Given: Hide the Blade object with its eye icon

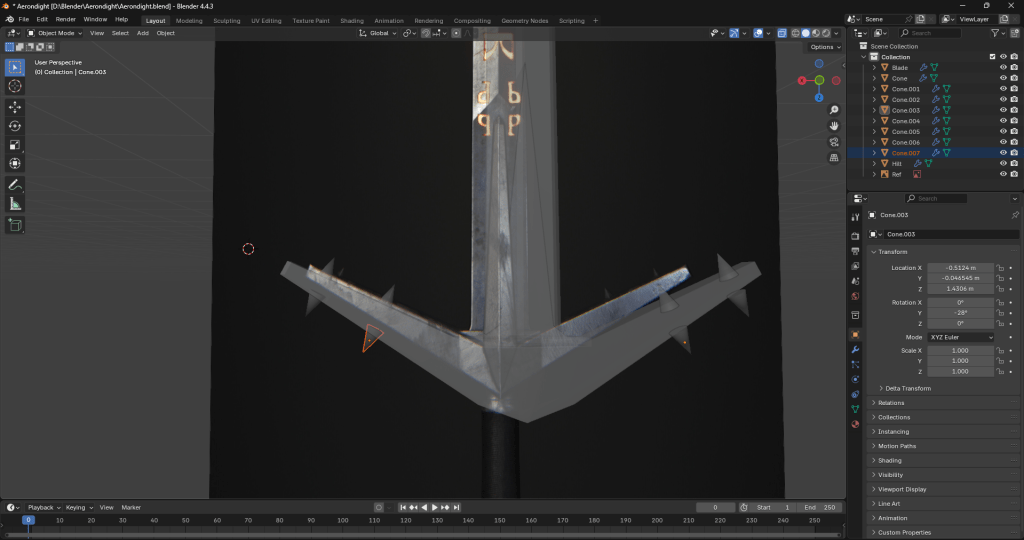Looking at the screenshot, I should click(1003, 67).
